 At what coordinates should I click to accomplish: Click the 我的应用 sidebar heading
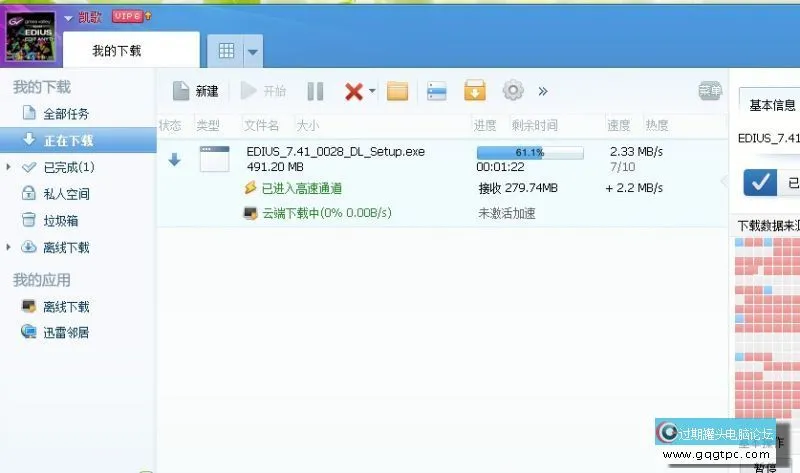point(42,280)
